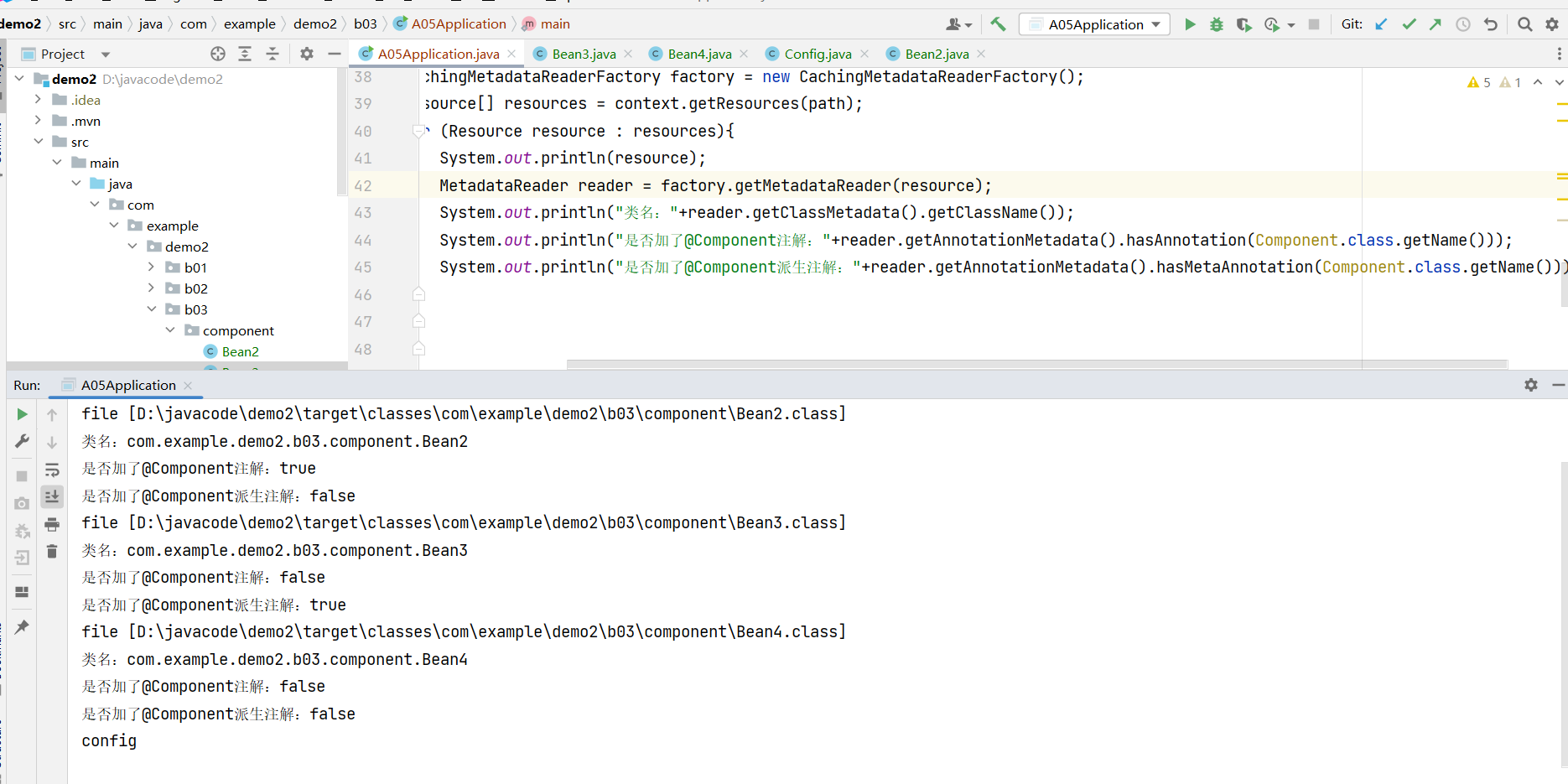The width and height of the screenshot is (1568, 784).
Task: Click the example breadcrumb in the navigation bar
Action: (250, 23)
